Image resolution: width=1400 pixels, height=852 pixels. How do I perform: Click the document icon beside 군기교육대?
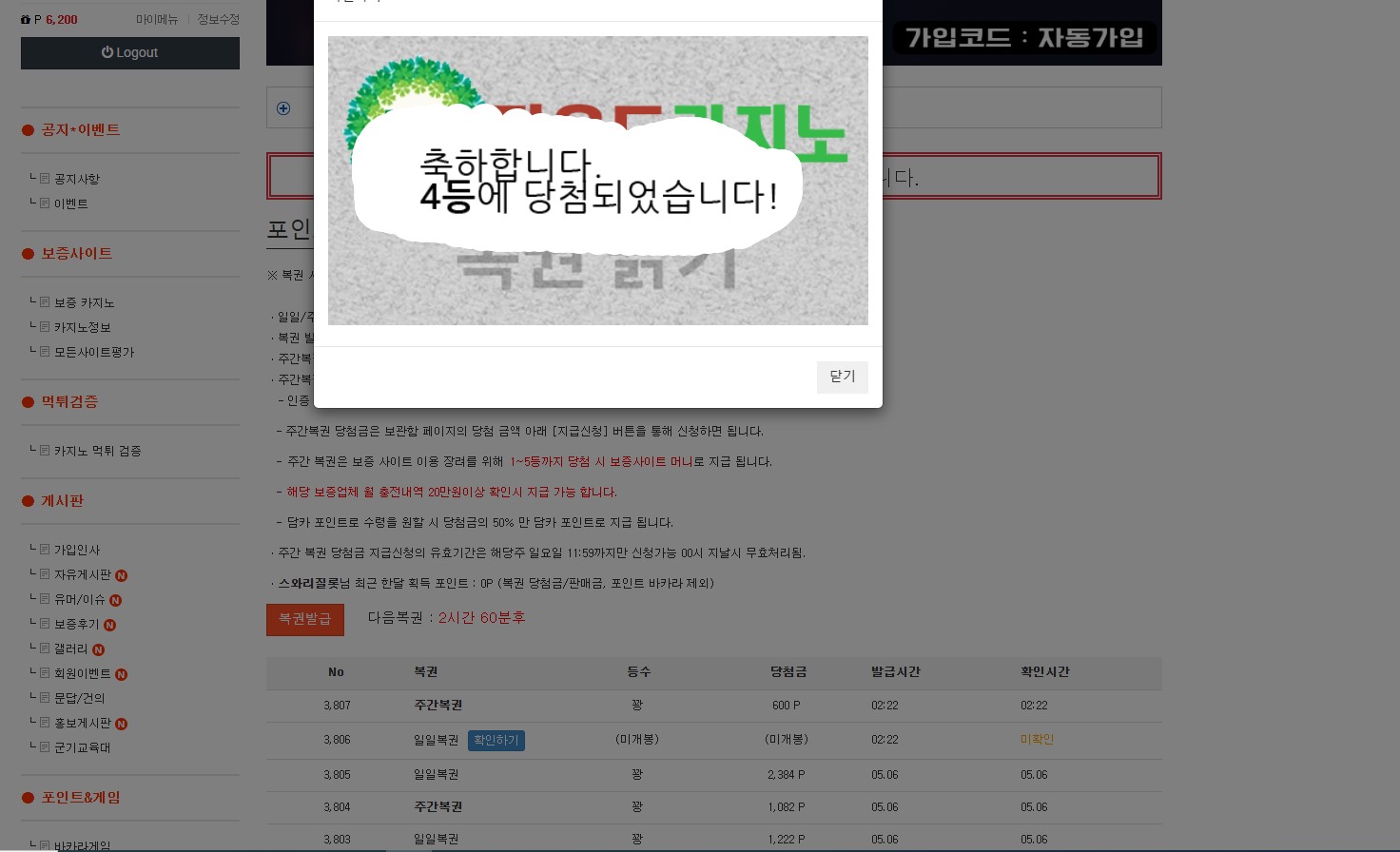pos(45,746)
